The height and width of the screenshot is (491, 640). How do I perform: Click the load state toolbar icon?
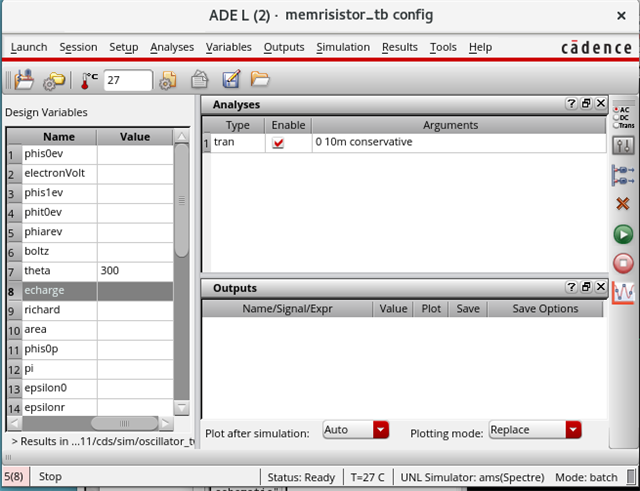tap(24, 79)
